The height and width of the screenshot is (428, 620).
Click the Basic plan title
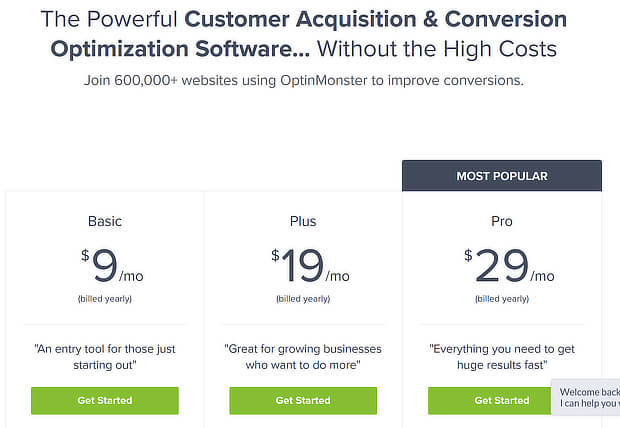[x=105, y=221]
